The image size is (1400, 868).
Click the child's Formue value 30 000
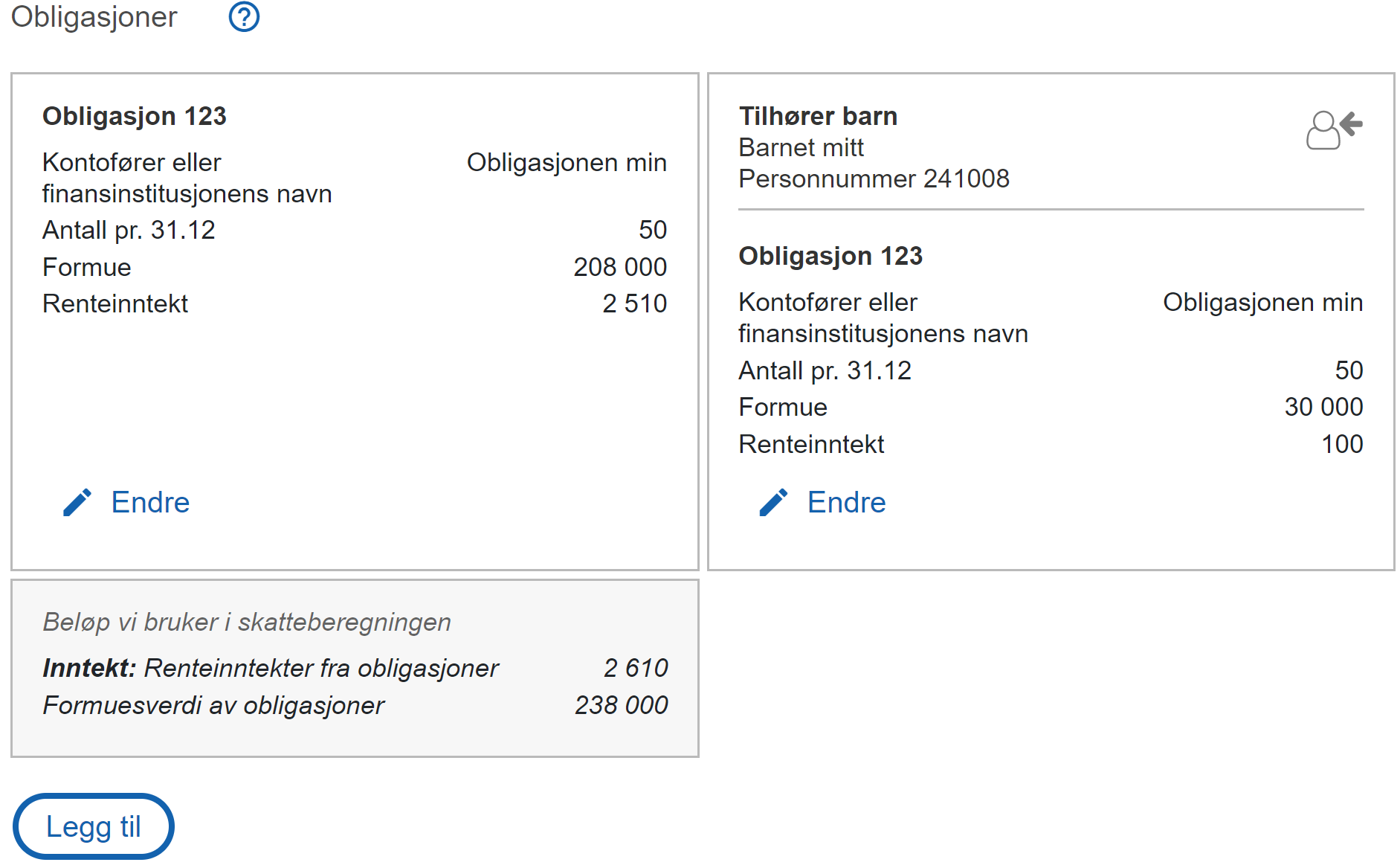point(1323,407)
